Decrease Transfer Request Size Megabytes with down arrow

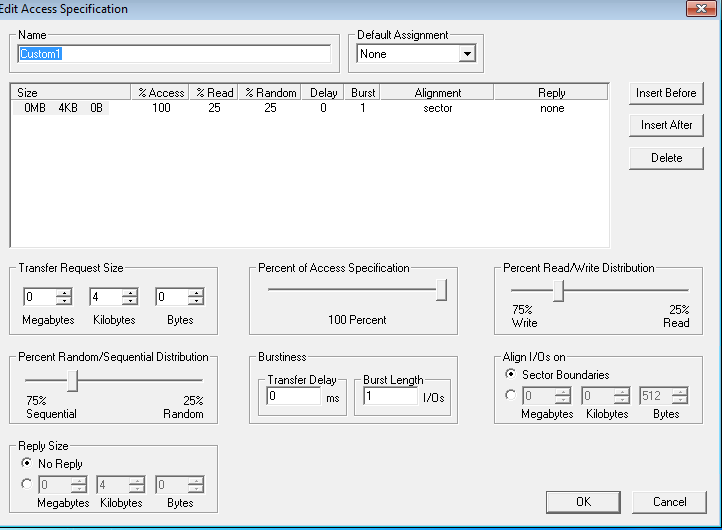pyautogui.click(x=64, y=301)
